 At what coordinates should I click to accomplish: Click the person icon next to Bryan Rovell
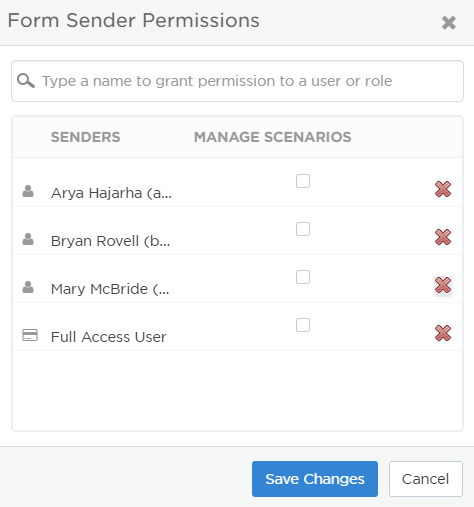coord(28,239)
